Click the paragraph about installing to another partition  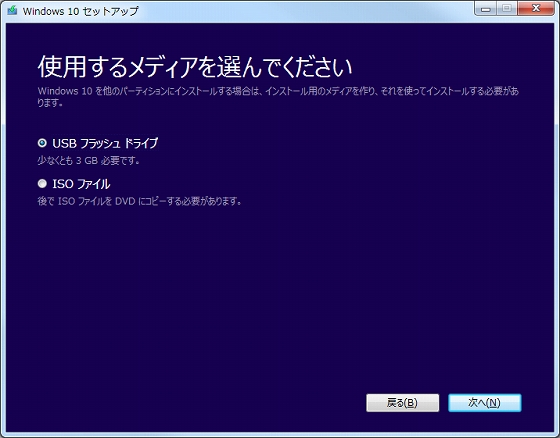pos(278,96)
